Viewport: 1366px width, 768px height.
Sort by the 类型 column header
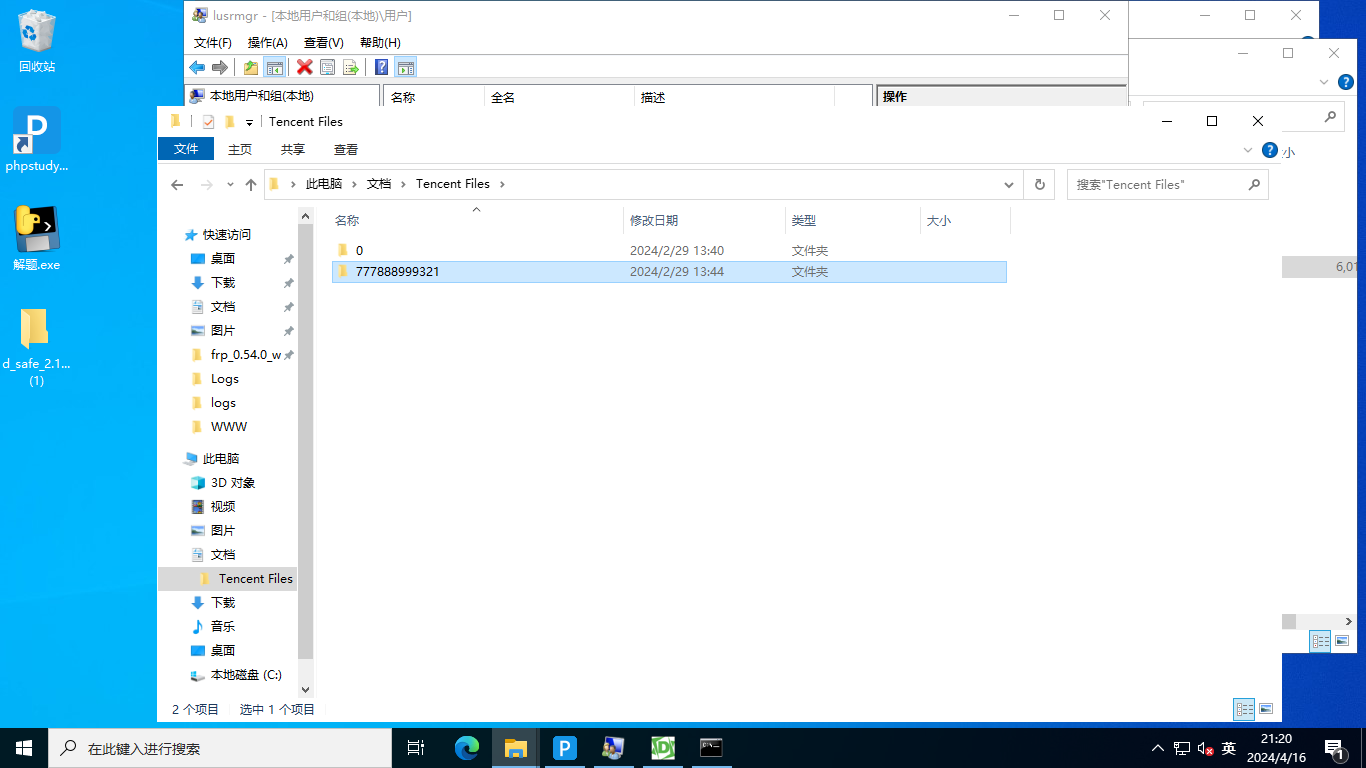coord(852,220)
